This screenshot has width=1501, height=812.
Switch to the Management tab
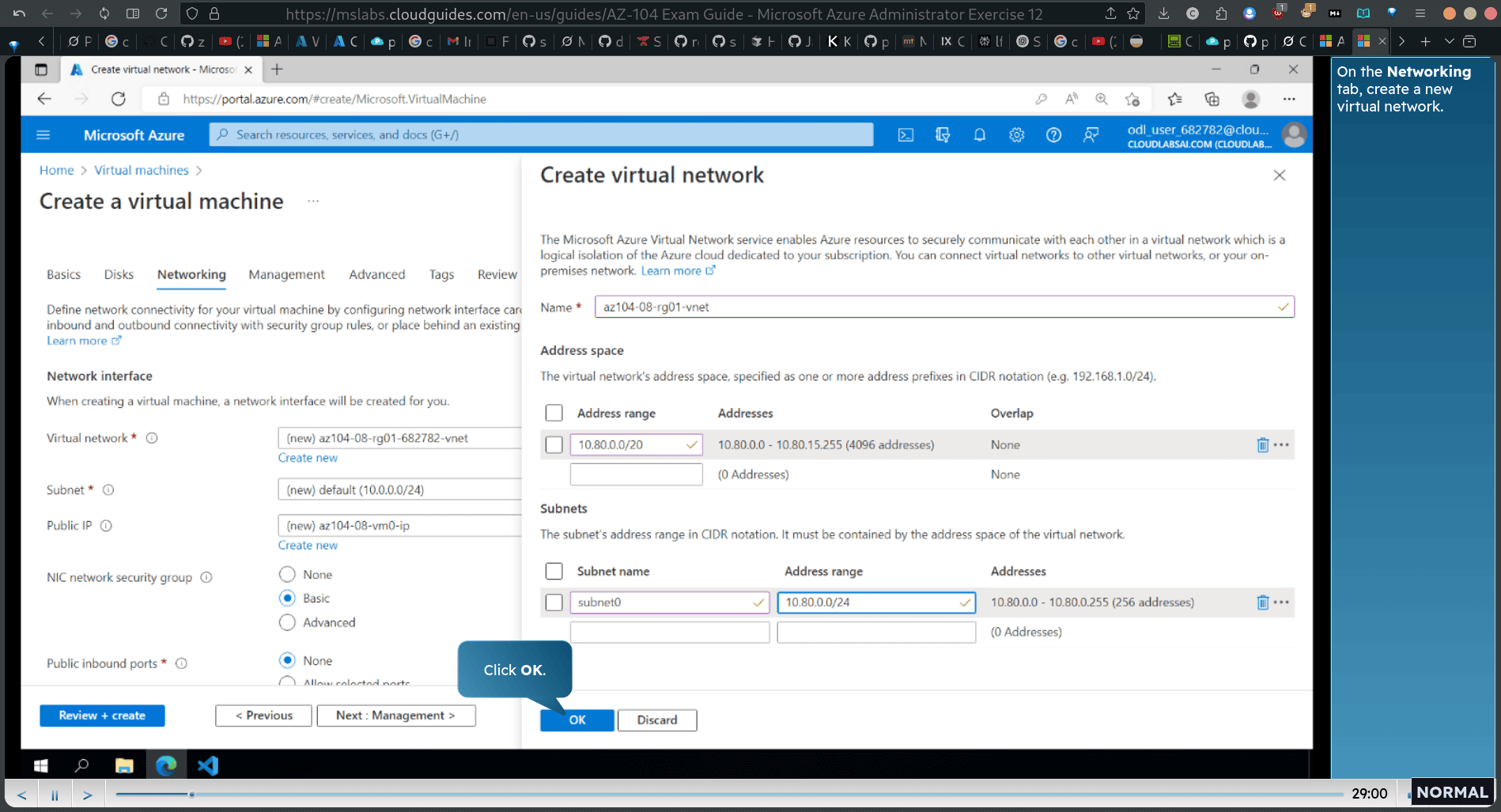[286, 275]
